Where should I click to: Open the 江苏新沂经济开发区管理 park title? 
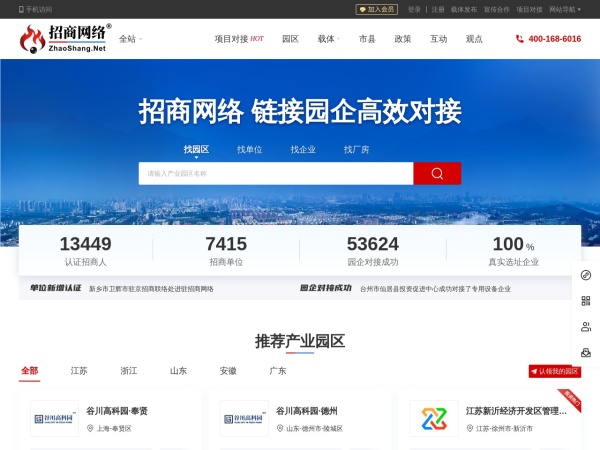[x=516, y=411]
